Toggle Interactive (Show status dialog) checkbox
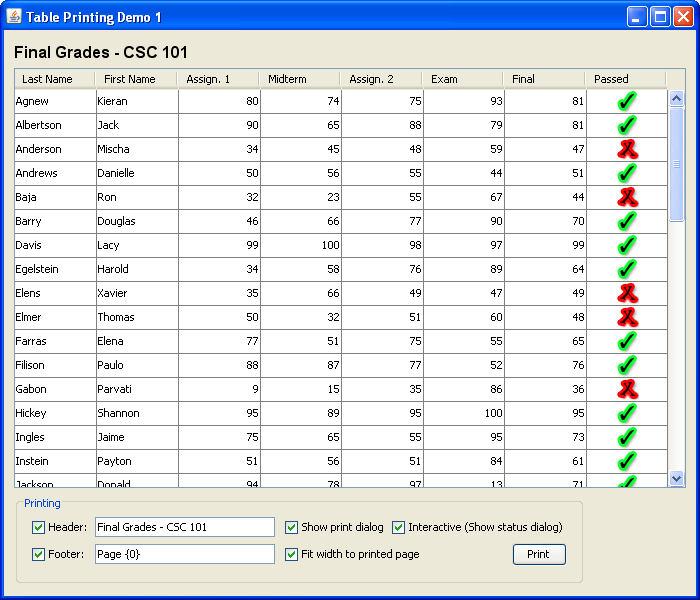The height and width of the screenshot is (600, 700). (398, 527)
